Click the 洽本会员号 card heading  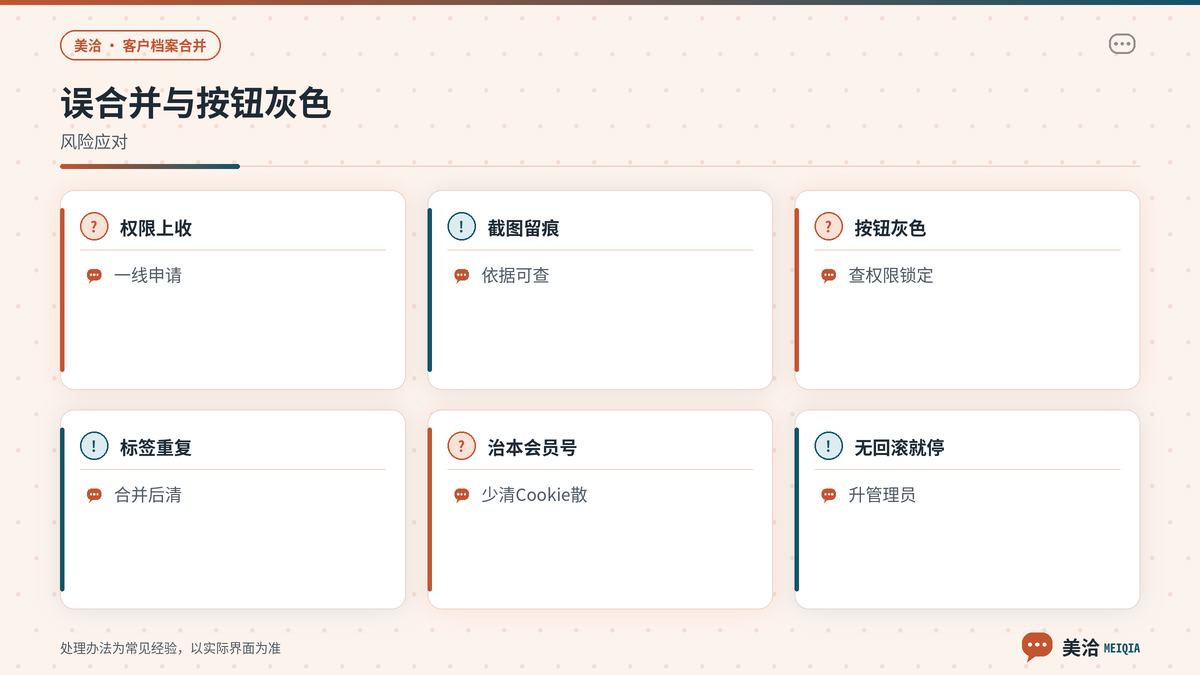click(532, 447)
